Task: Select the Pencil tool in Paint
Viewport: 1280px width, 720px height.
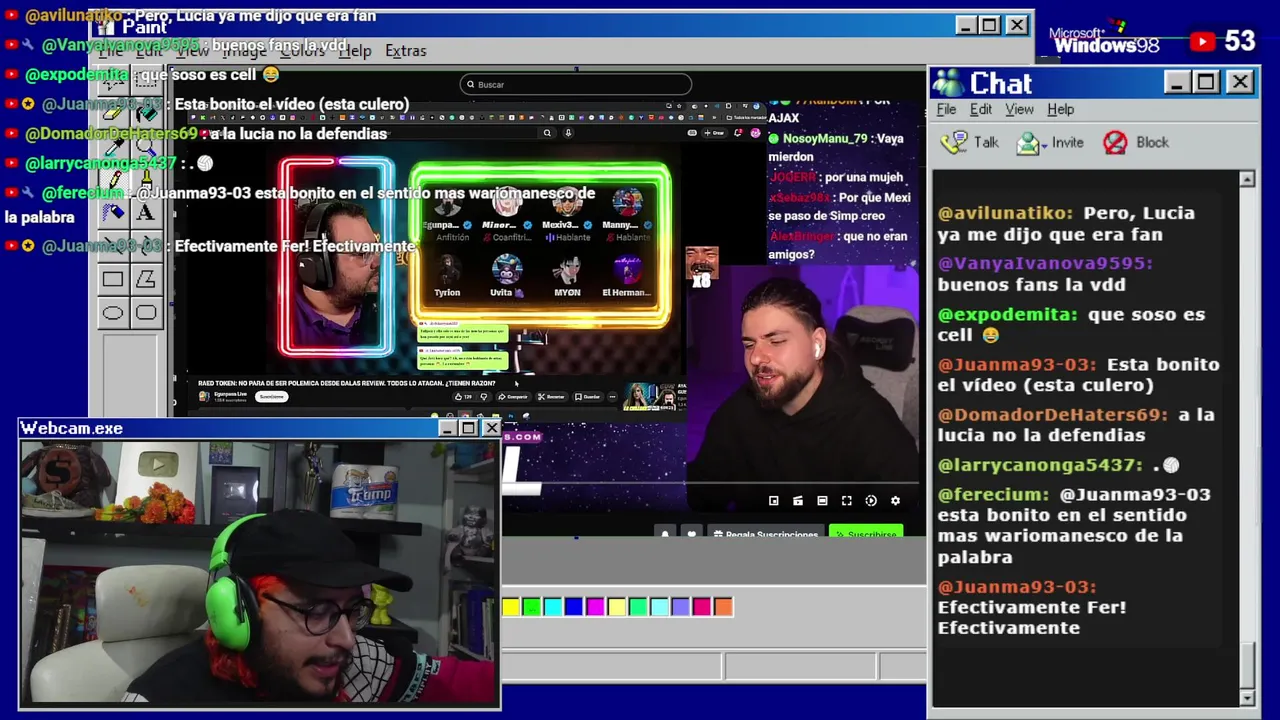Action: pos(113,179)
